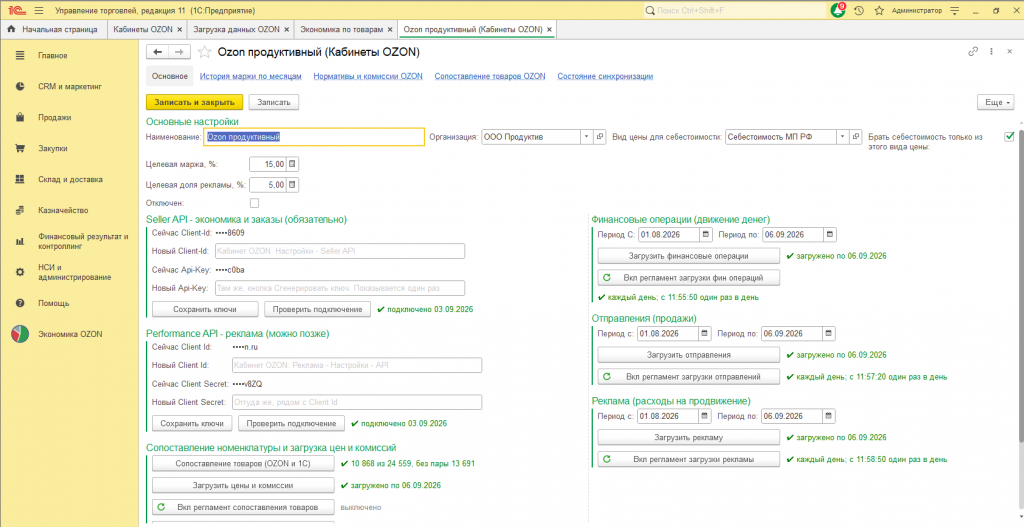Switch to Экономика по товарам tab
Viewport: 1024px width, 527px height.
pyautogui.click(x=342, y=29)
